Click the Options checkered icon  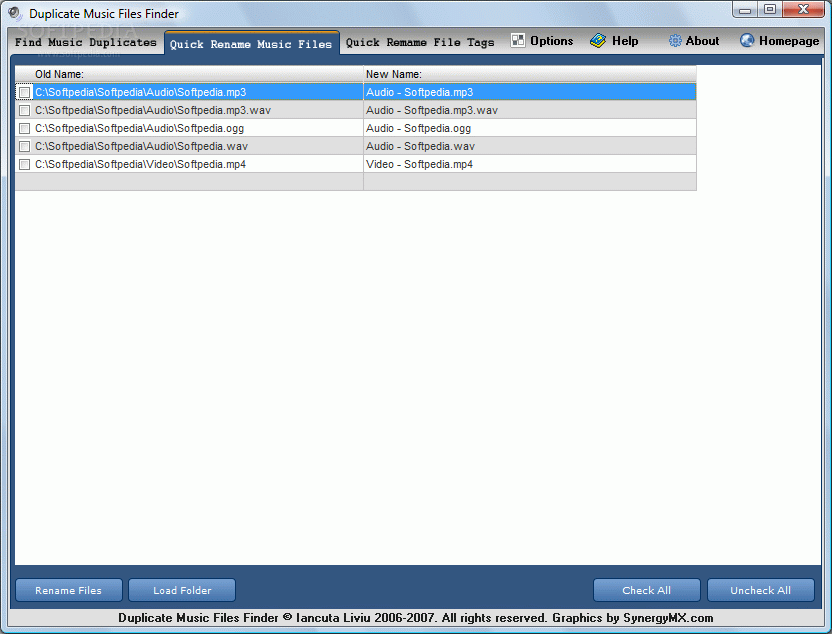(x=517, y=40)
